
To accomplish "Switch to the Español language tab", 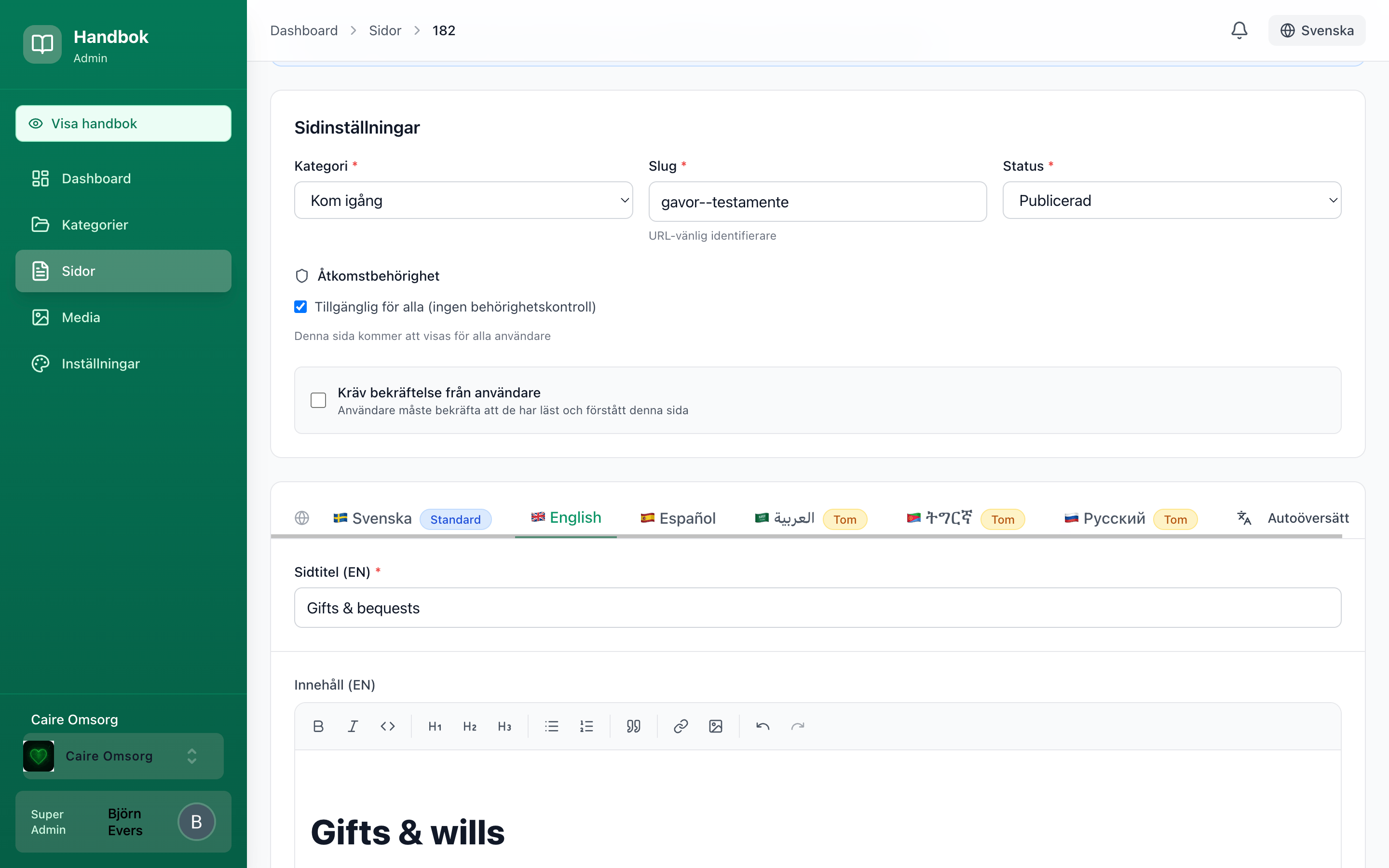I will click(678, 518).
